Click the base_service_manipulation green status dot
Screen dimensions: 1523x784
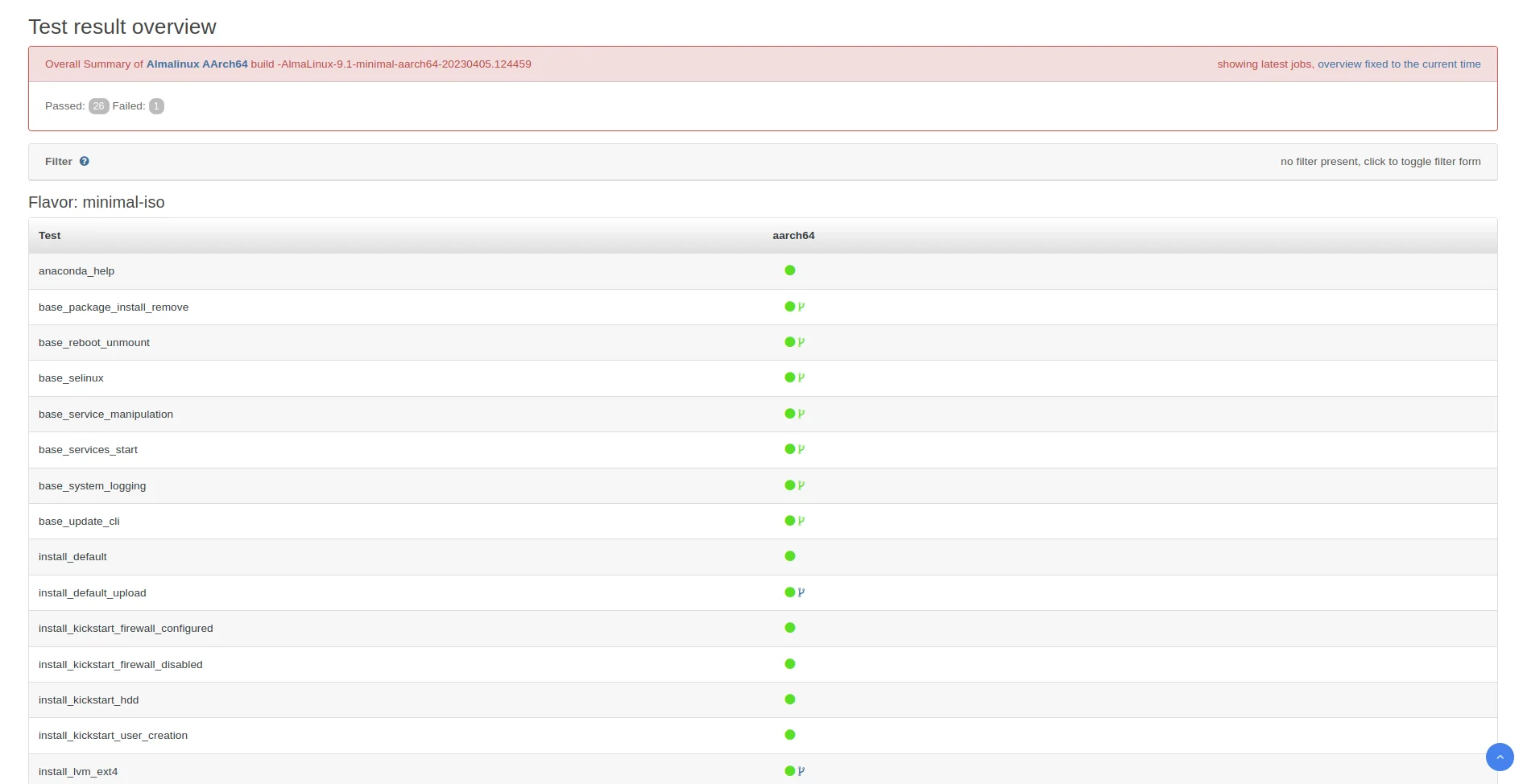(789, 414)
